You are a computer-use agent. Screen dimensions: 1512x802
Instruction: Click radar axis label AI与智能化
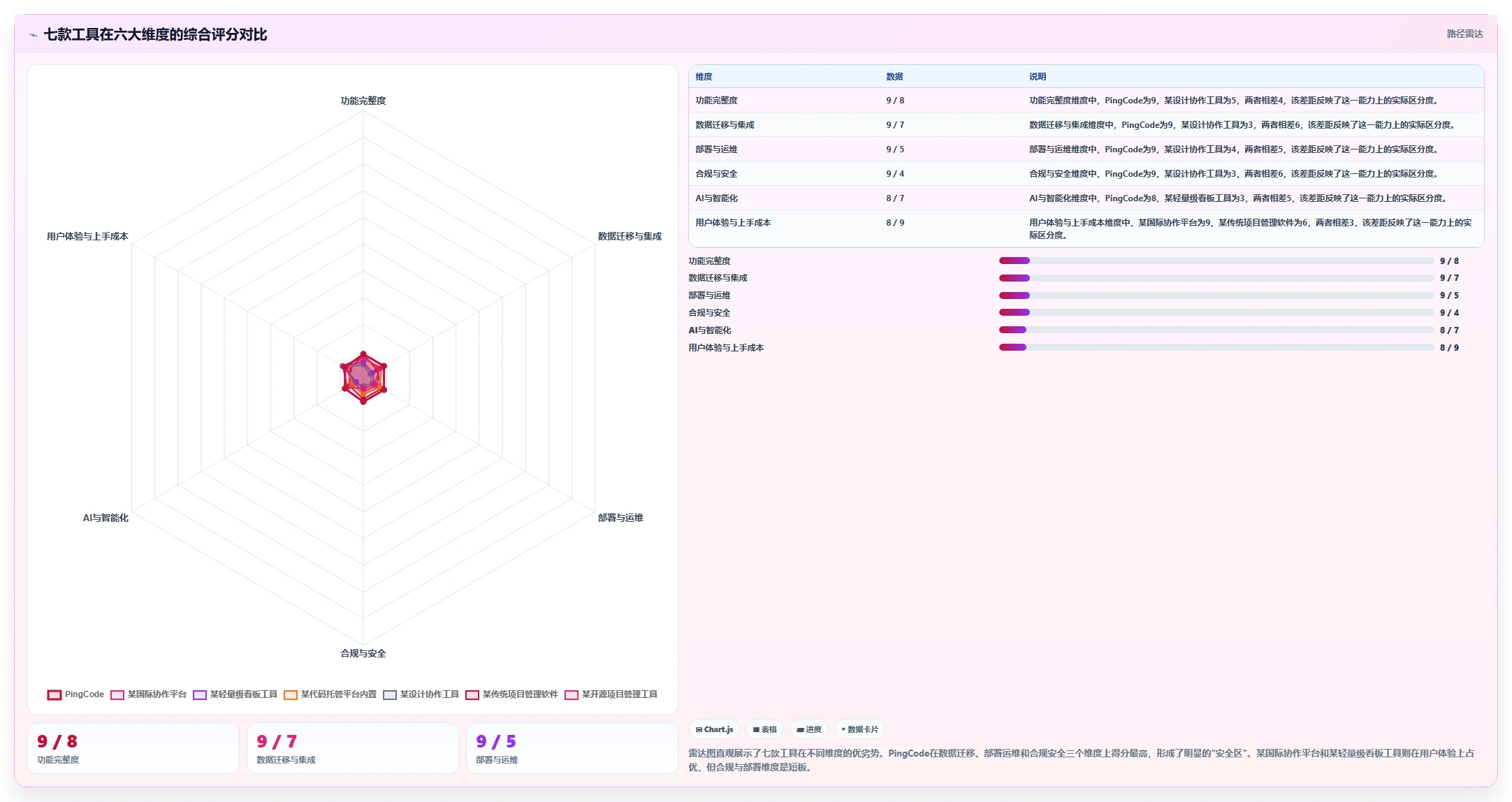[106, 518]
